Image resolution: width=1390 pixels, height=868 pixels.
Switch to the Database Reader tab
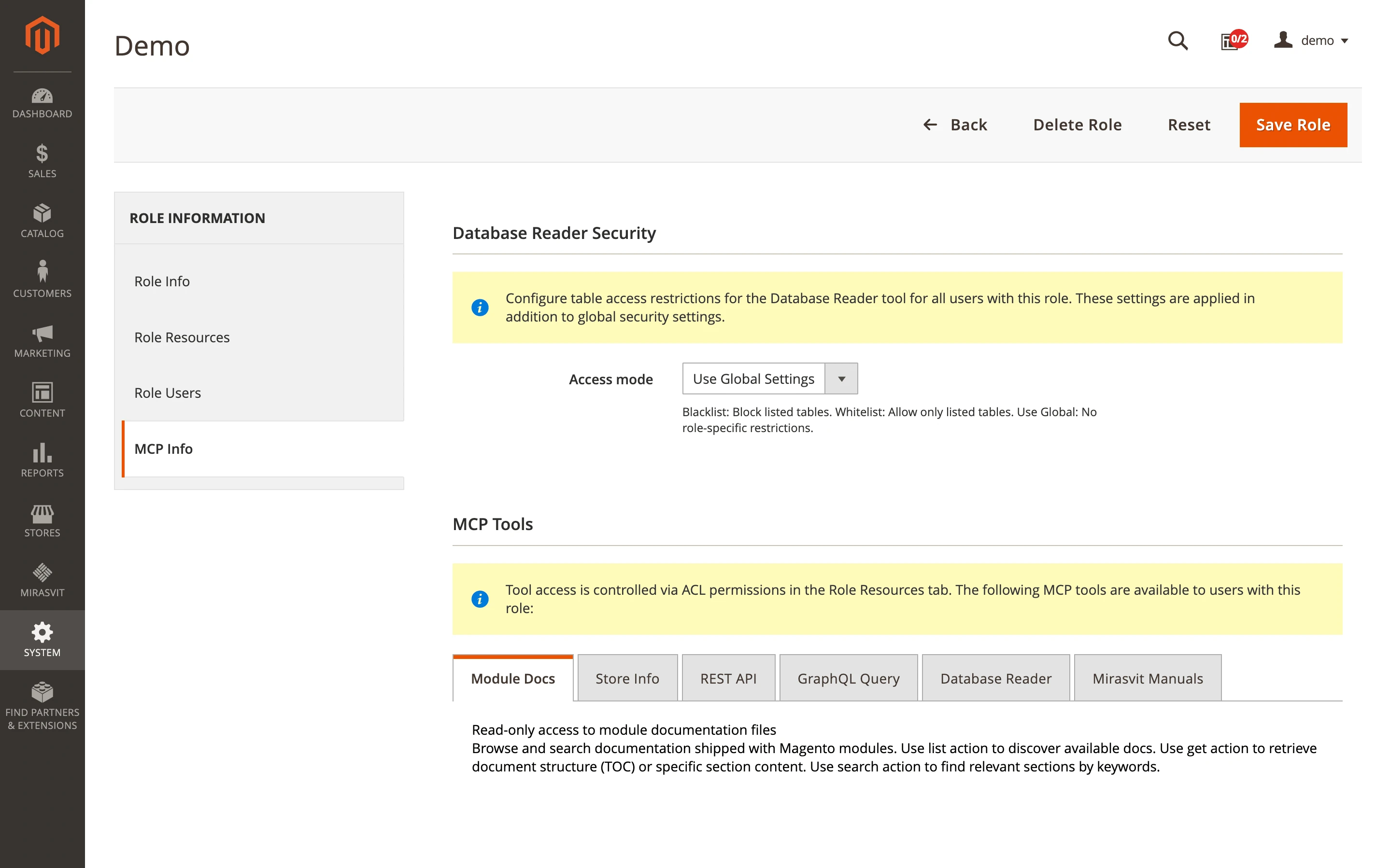pyautogui.click(x=995, y=678)
